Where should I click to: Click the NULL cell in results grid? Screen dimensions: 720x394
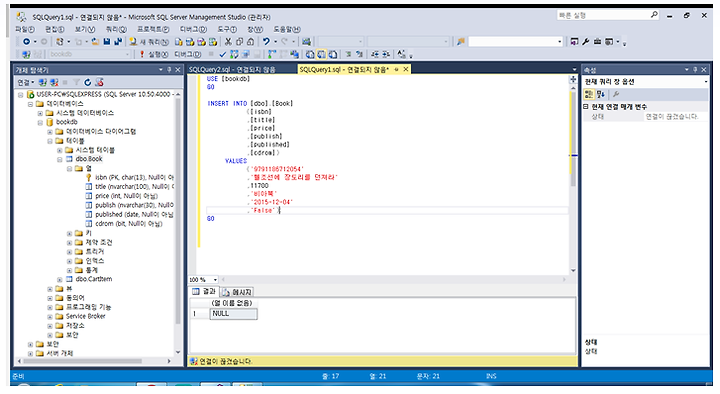click(x=234, y=314)
